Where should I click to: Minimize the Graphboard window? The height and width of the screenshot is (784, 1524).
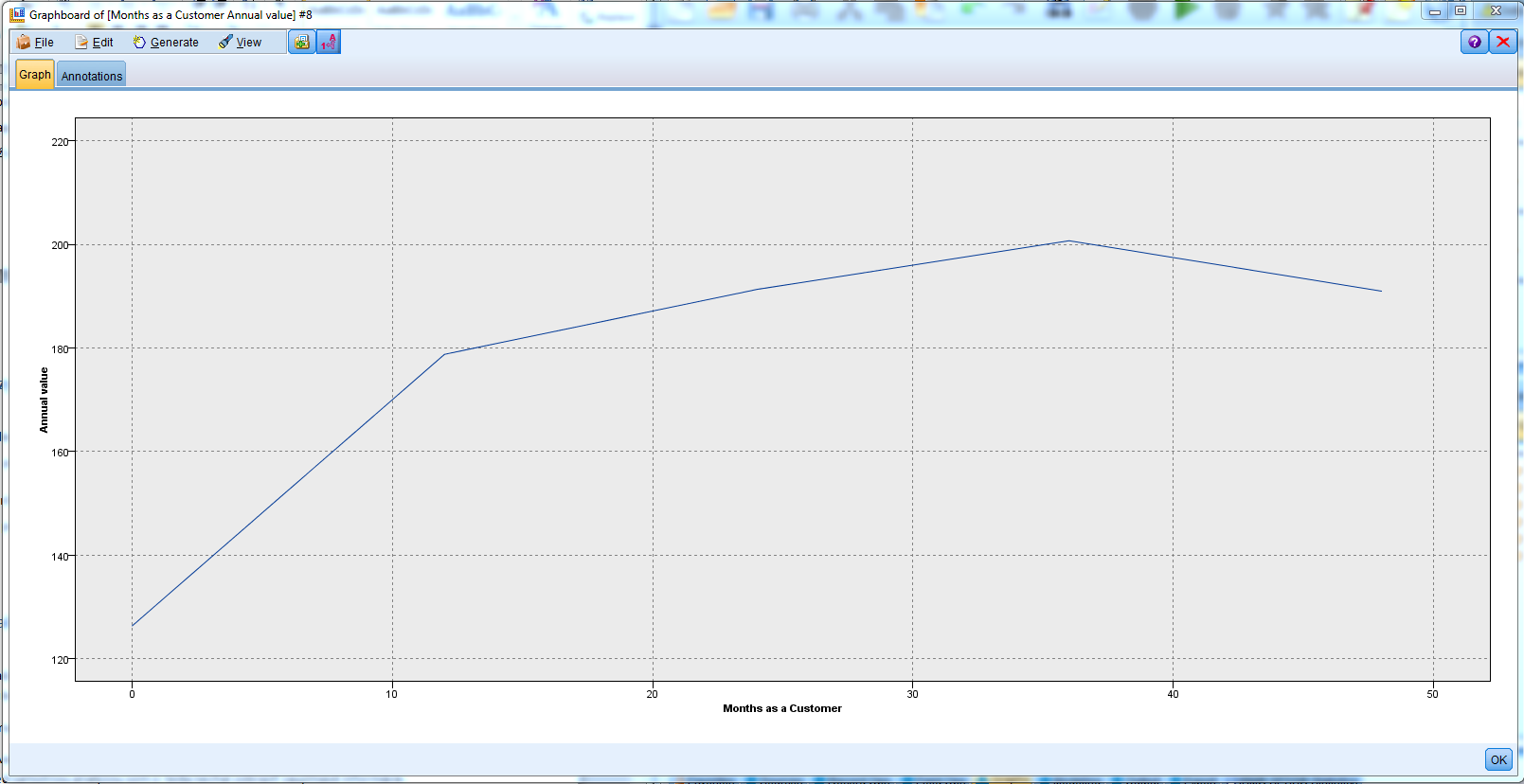(x=1435, y=11)
